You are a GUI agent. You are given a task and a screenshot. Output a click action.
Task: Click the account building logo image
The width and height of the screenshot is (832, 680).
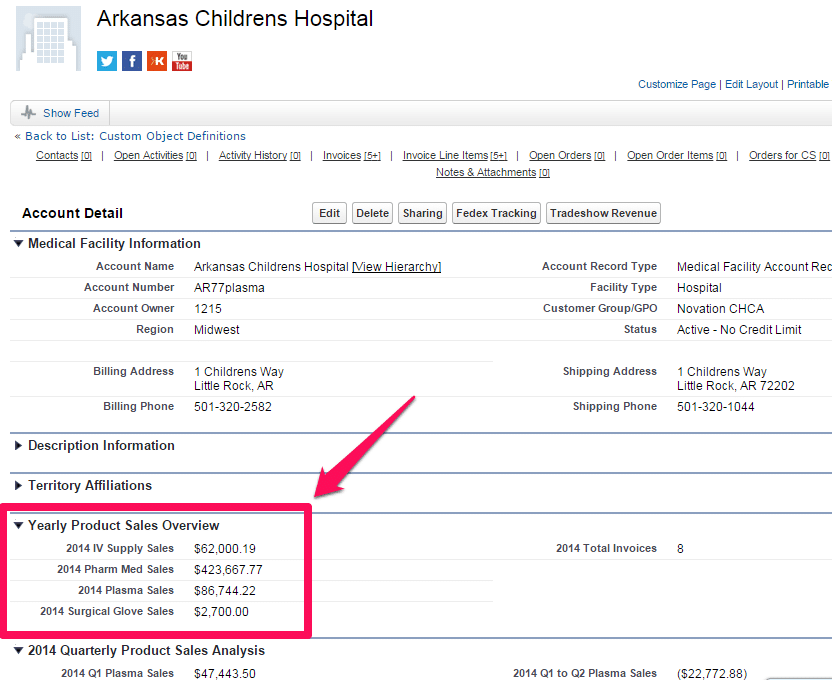tap(49, 38)
